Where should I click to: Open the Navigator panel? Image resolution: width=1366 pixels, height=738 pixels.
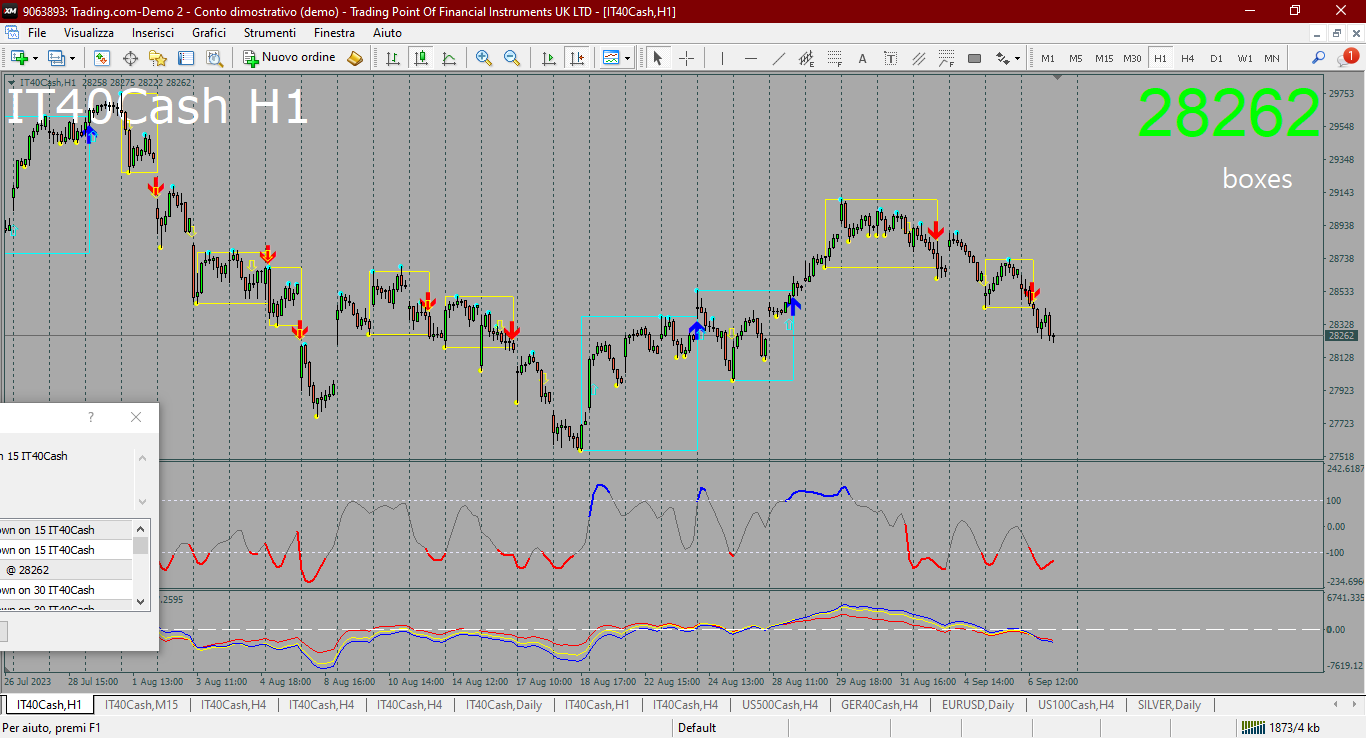(x=158, y=58)
